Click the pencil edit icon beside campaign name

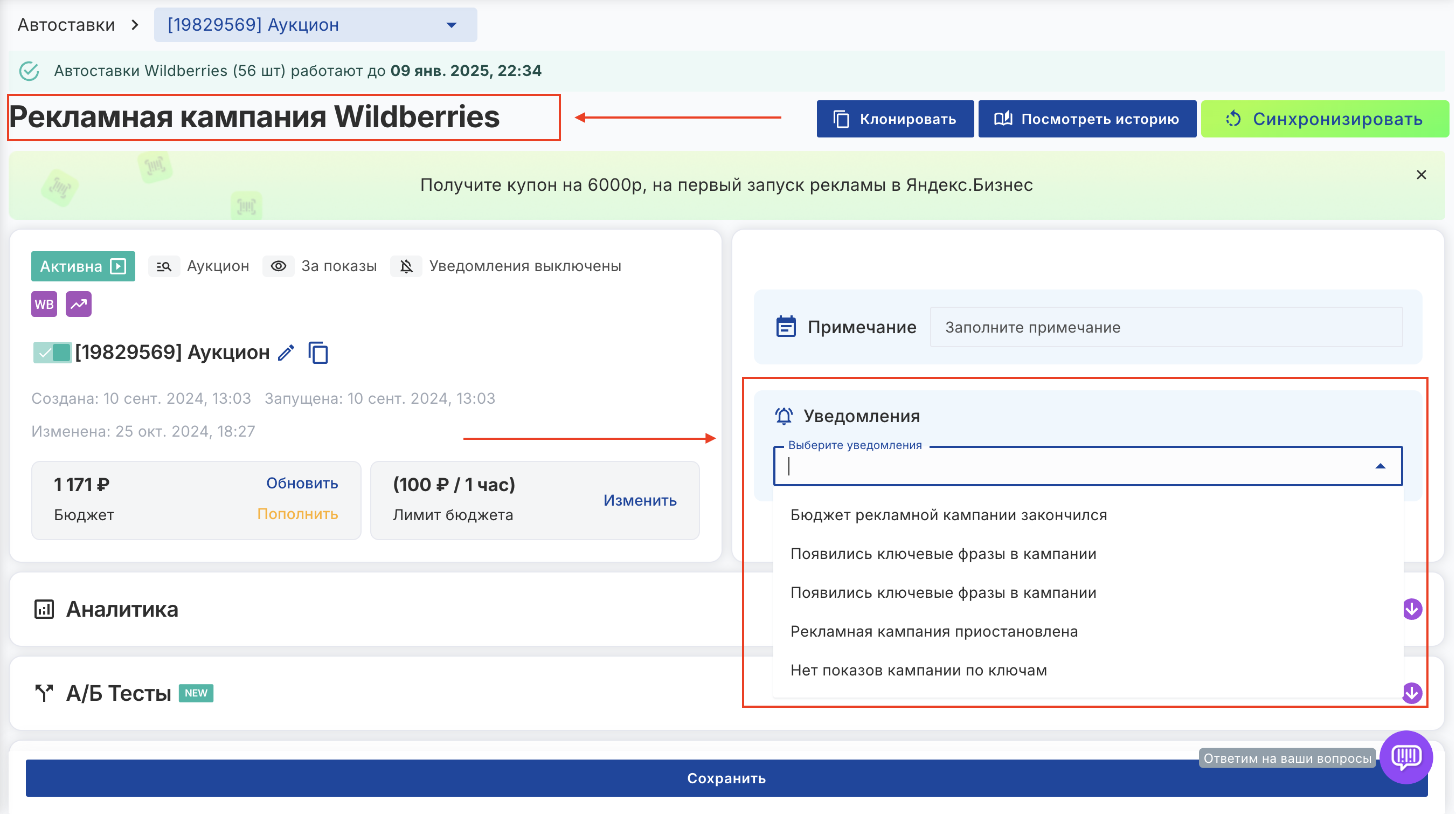point(287,353)
